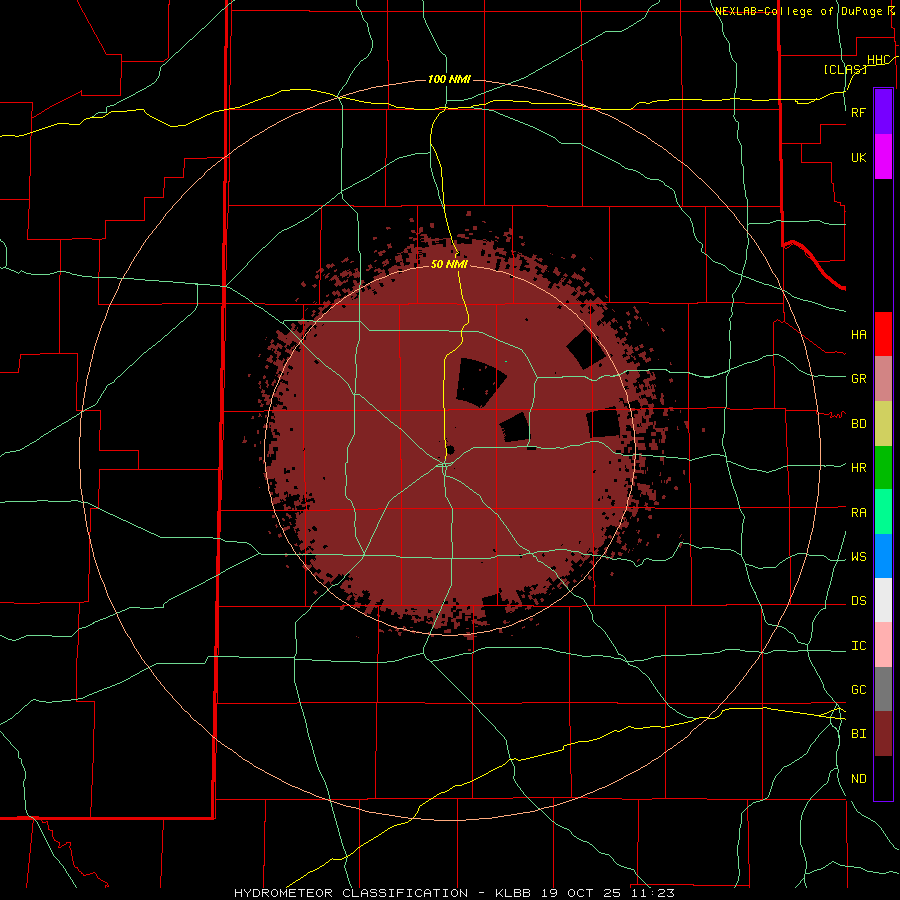Click the GR pink-brown color swatch
900x900 pixels.
883,379
